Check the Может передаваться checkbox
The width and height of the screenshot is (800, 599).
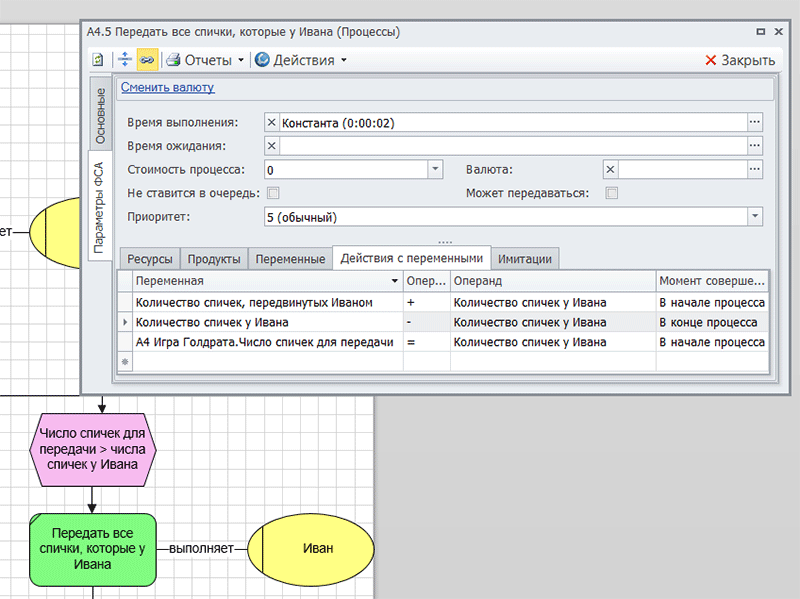tap(612, 193)
